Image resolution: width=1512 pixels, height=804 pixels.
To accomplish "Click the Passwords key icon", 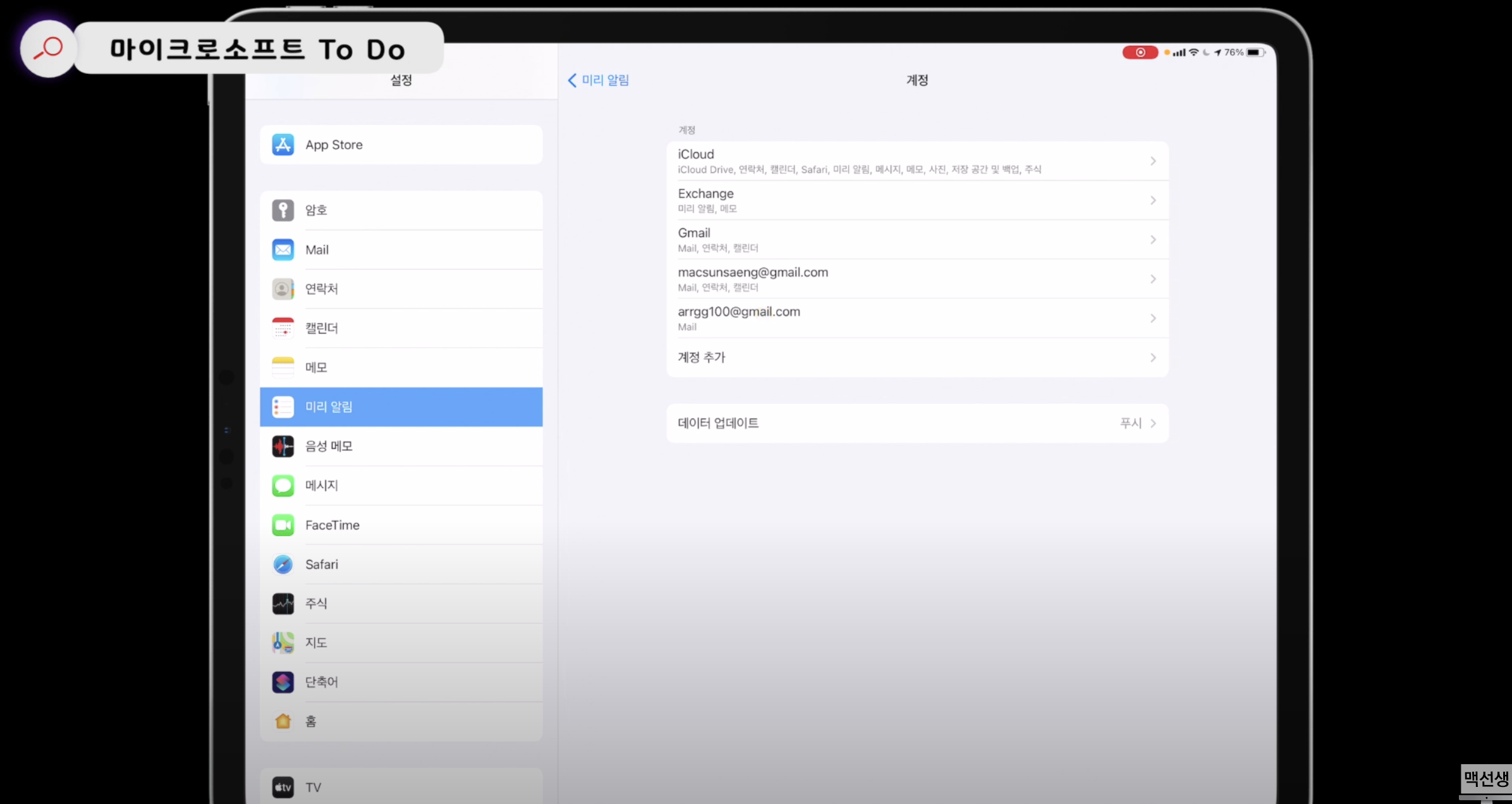I will coord(283,210).
